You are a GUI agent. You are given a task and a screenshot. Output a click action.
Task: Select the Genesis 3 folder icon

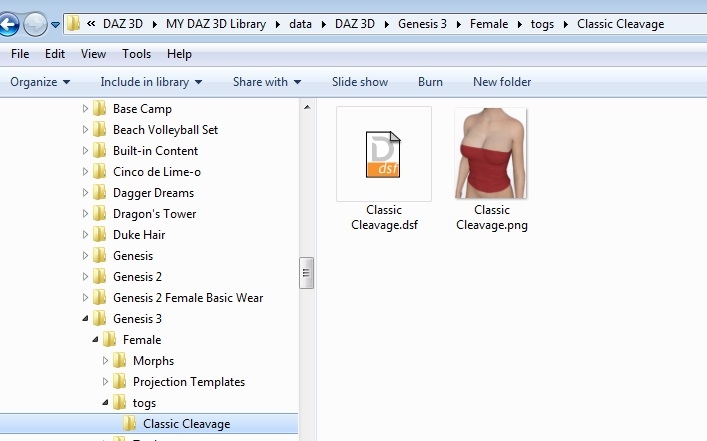[100, 319]
